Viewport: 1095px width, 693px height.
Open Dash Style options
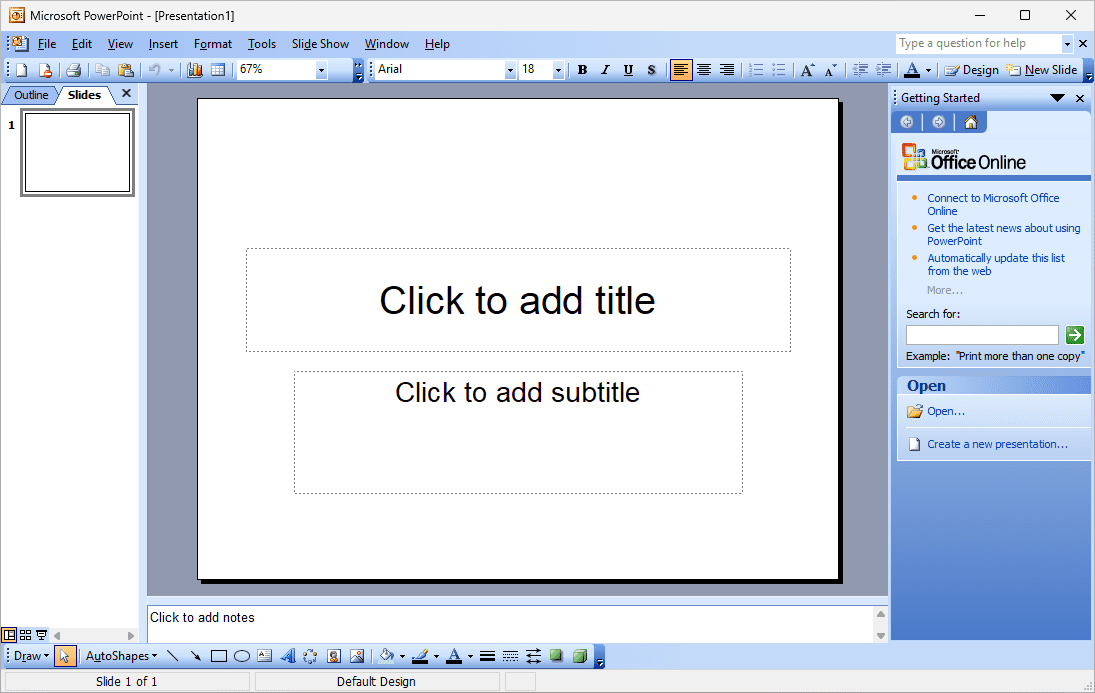[x=510, y=656]
